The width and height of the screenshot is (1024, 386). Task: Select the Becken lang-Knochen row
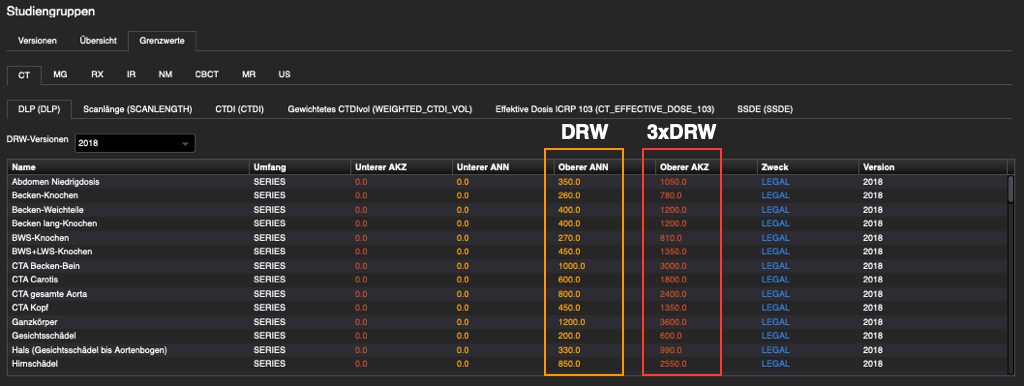tap(507, 223)
